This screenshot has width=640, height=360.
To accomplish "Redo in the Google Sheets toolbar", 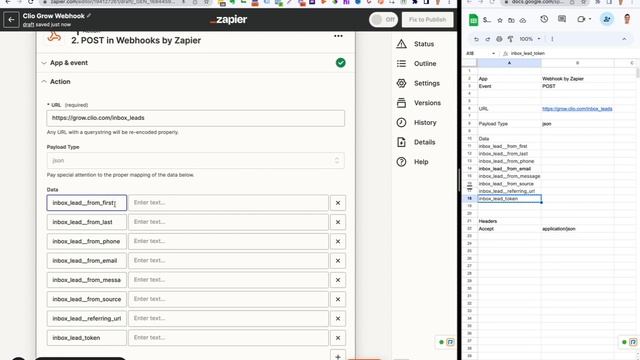I will click(487, 39).
